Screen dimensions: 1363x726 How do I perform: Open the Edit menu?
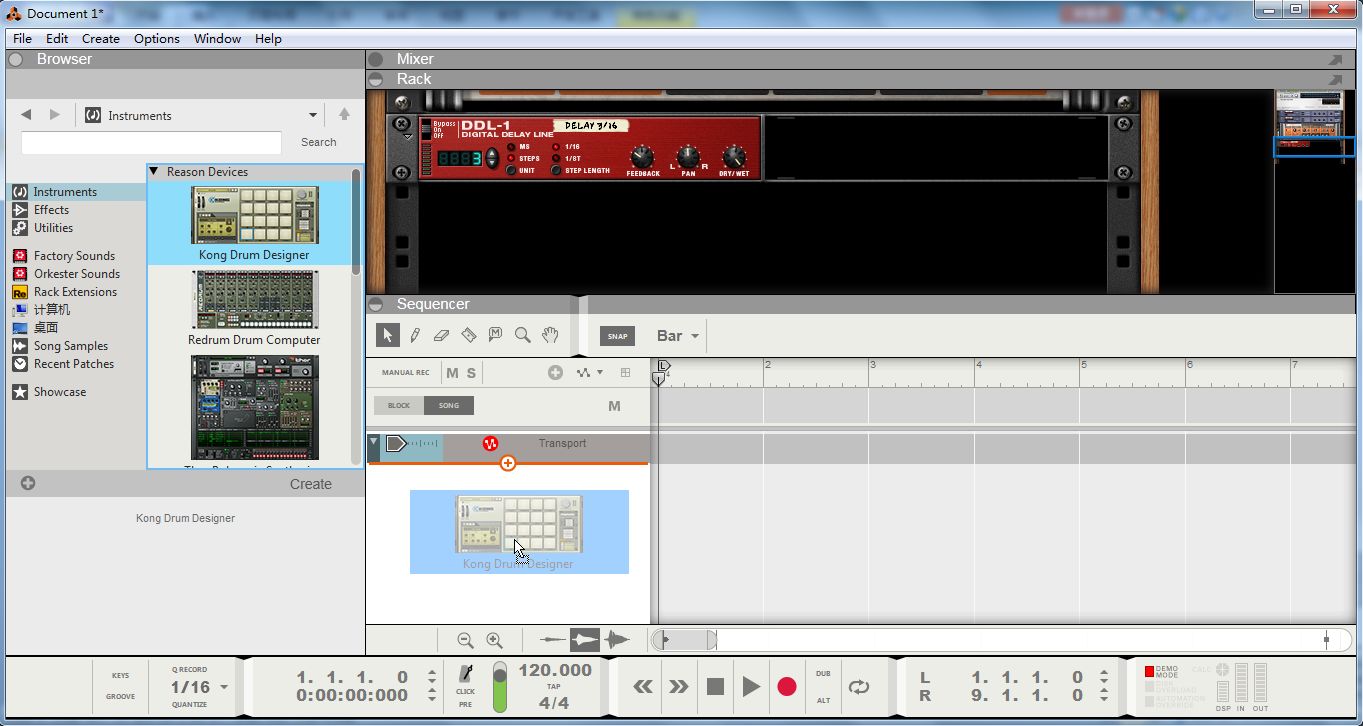click(x=57, y=38)
